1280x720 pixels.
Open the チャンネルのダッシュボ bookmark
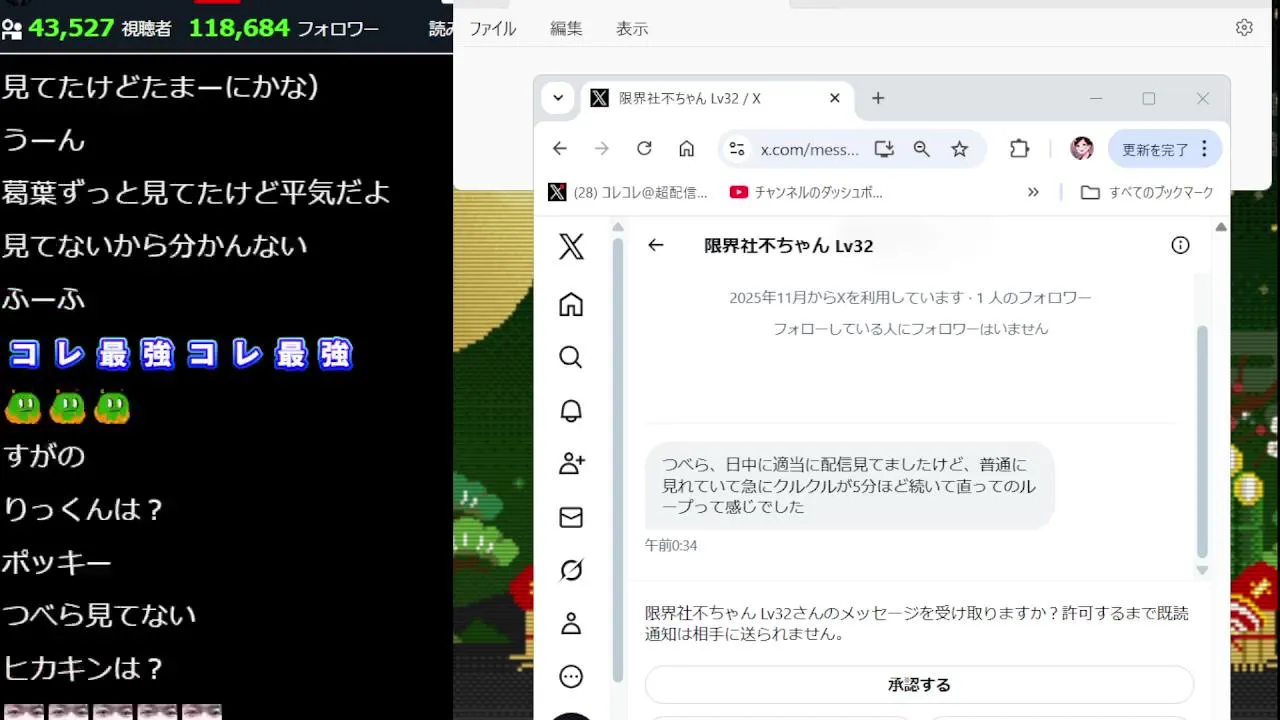click(x=807, y=192)
